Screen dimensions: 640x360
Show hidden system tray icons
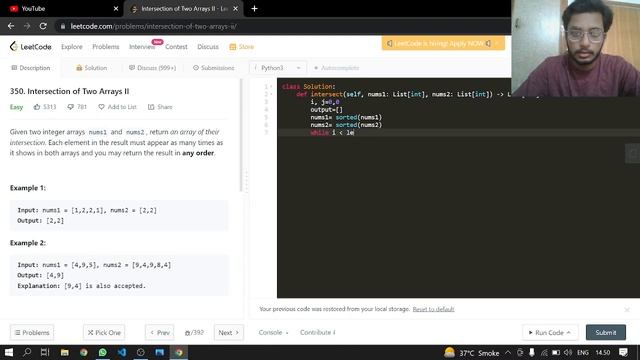tap(508, 352)
